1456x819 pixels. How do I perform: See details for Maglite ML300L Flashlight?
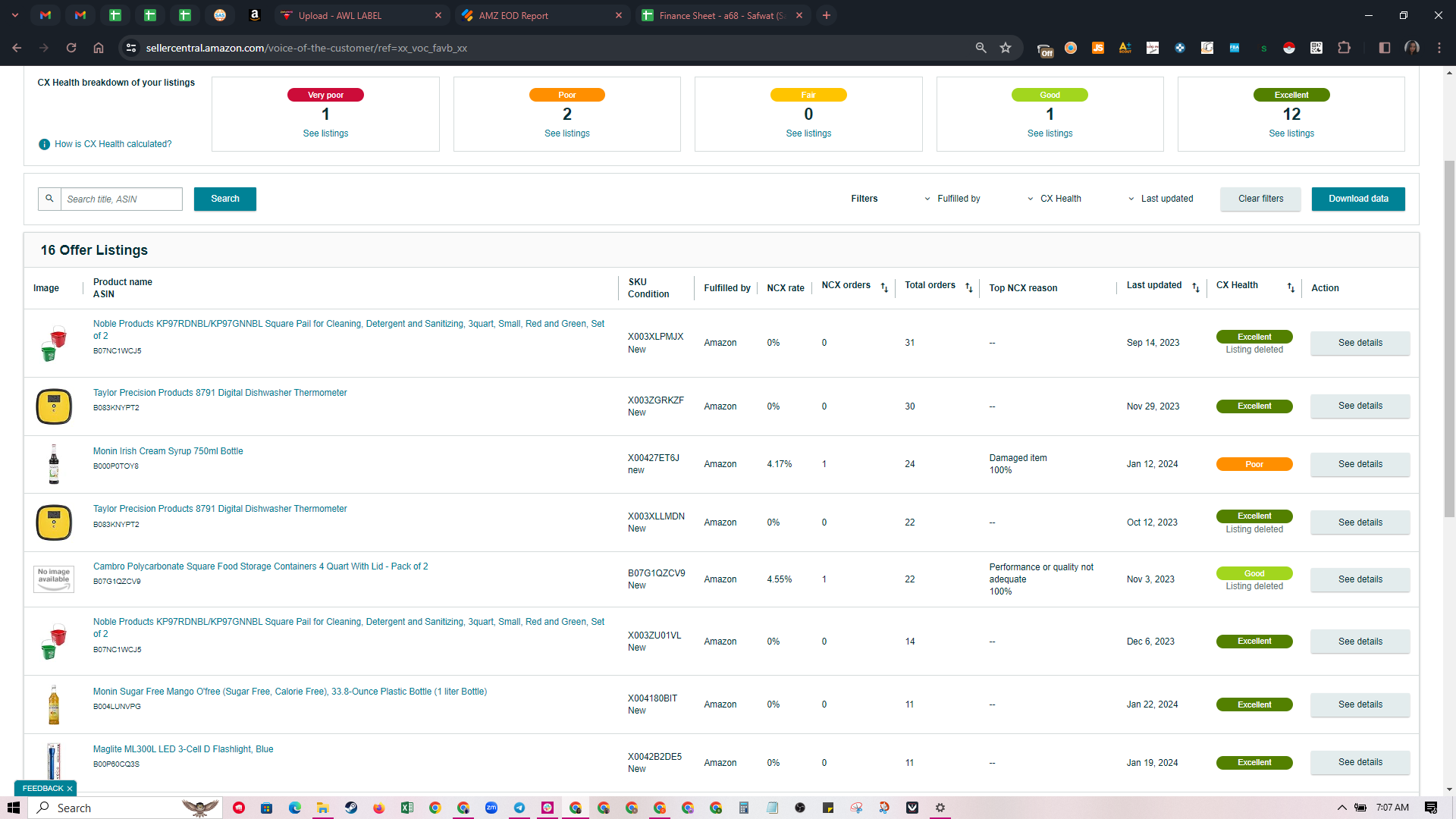(x=1360, y=762)
